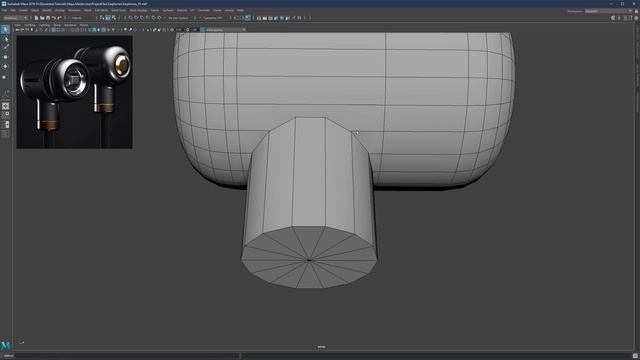
Task: Toggle viewport Grid display in panel toolbar
Action: click(53, 30)
